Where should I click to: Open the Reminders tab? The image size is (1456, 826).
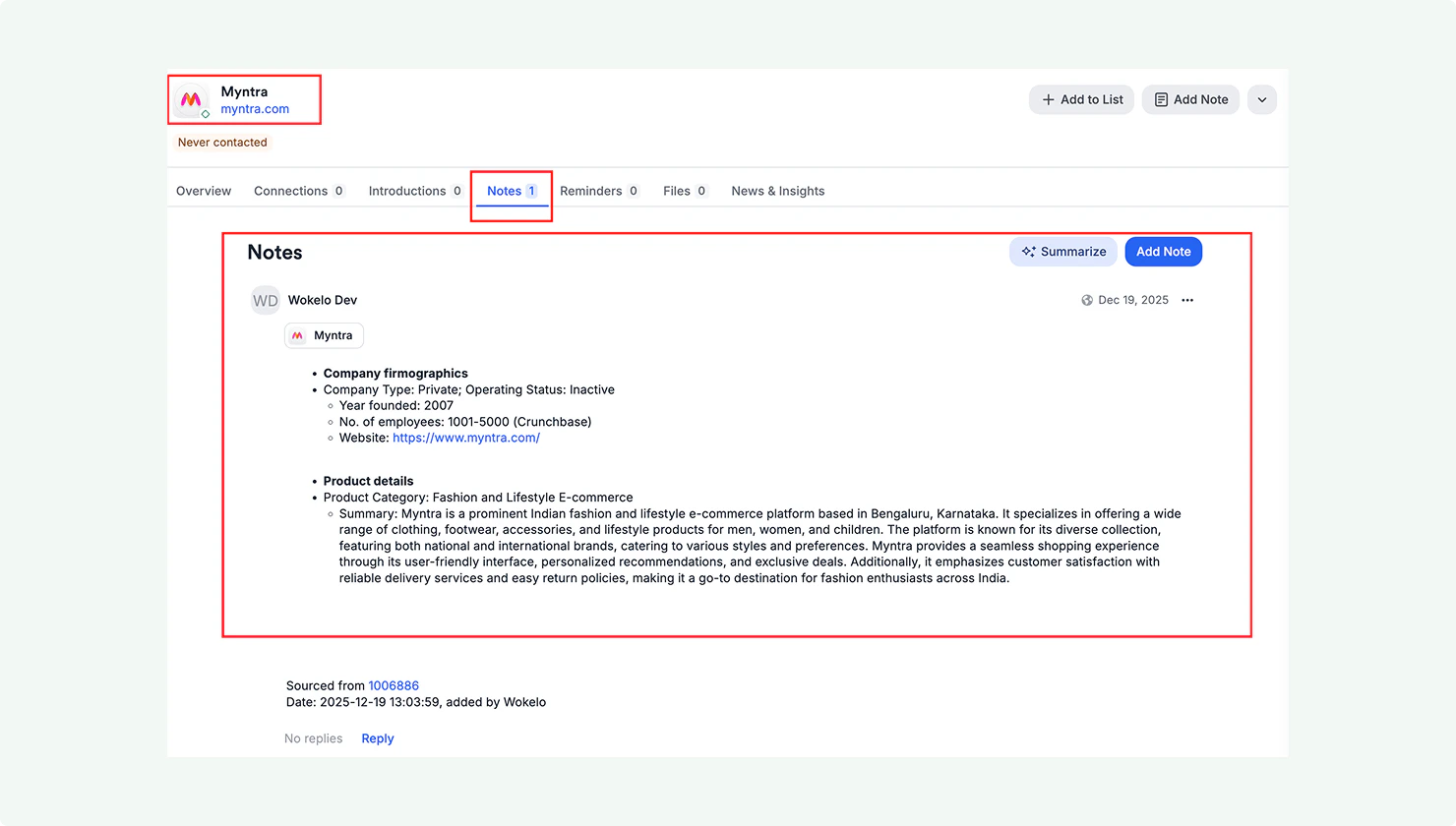[599, 191]
